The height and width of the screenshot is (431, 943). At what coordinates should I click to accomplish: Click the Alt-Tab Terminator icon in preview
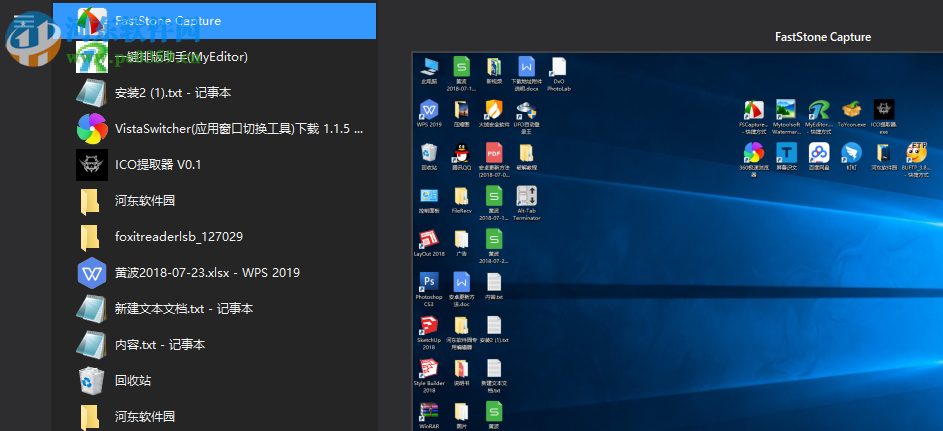[x=526, y=196]
